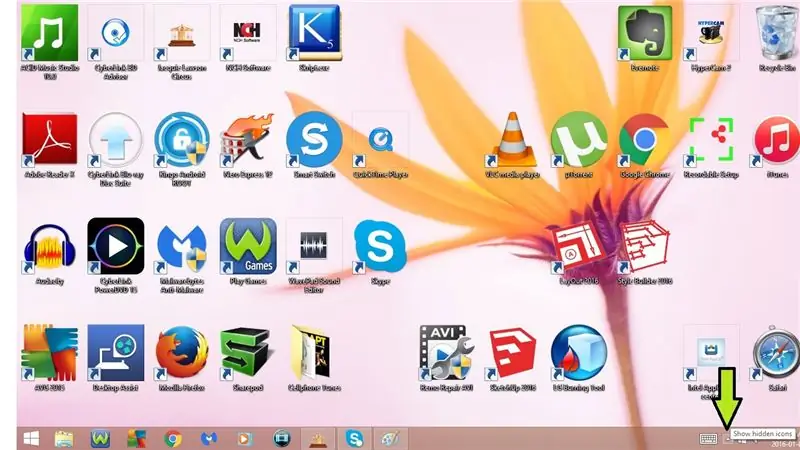Image resolution: width=800 pixels, height=450 pixels.
Task: Open File Explorer from the taskbar
Action: pos(64,439)
